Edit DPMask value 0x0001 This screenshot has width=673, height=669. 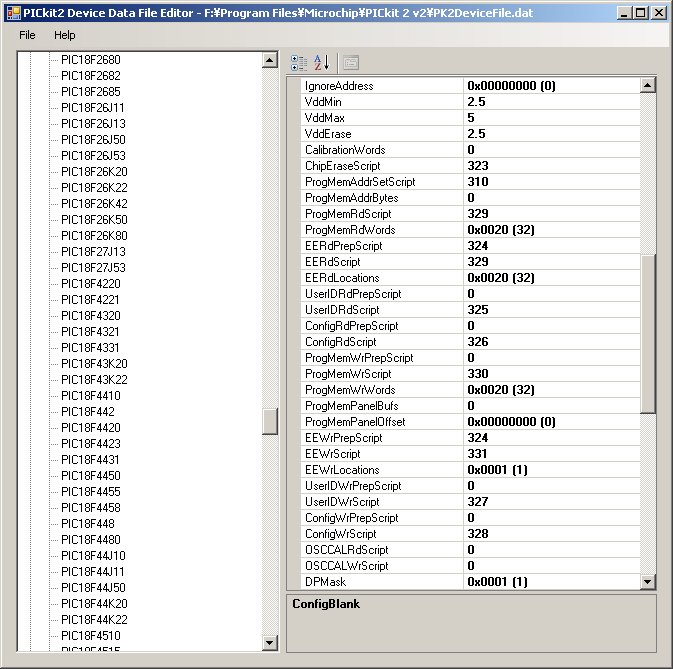point(552,581)
